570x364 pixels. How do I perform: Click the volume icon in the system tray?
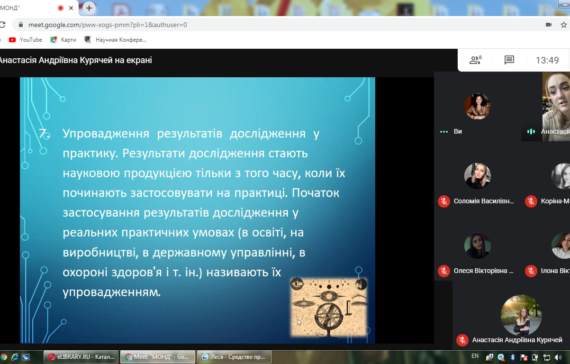click(x=558, y=357)
